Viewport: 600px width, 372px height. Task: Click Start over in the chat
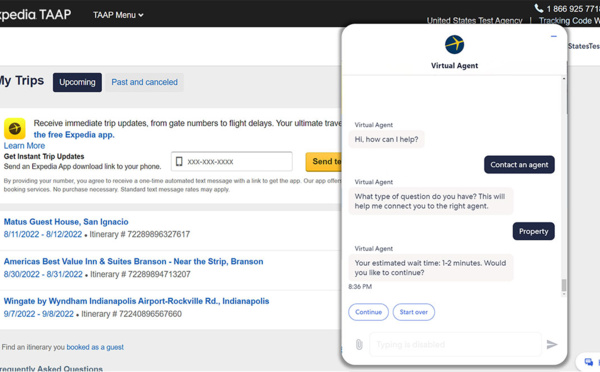click(414, 312)
